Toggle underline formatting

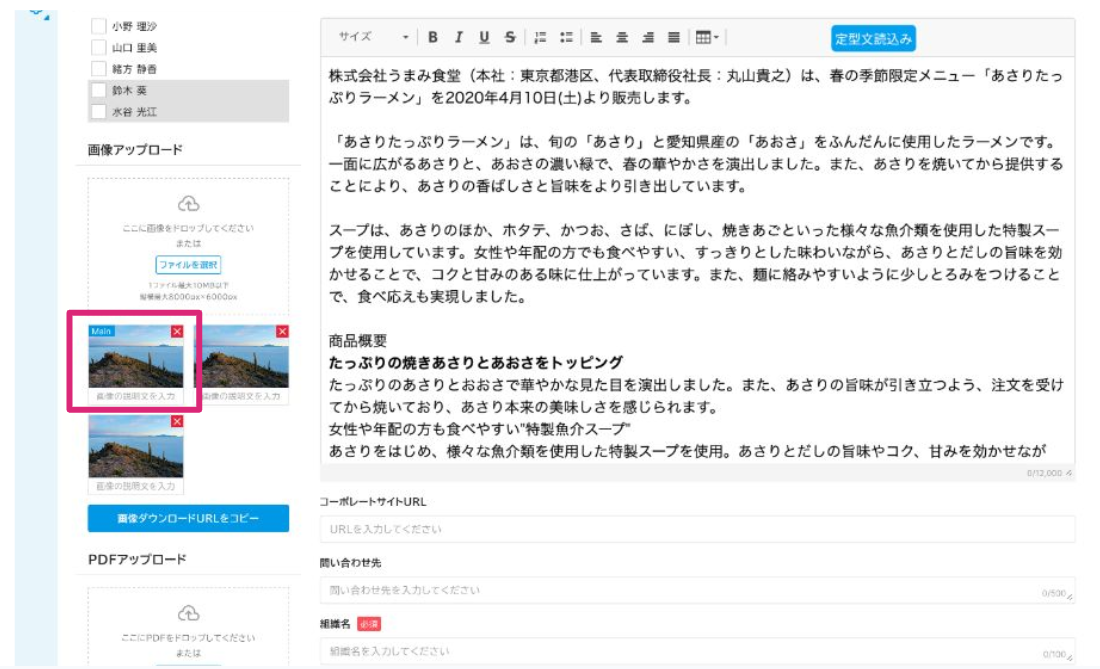pos(484,37)
